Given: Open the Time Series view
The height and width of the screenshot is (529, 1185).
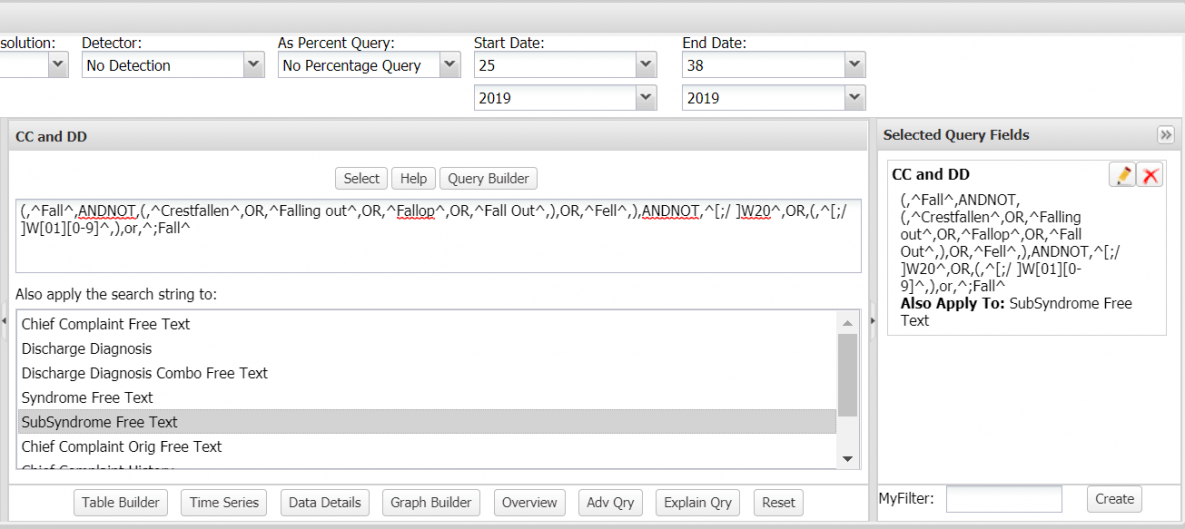Looking at the screenshot, I should point(224,502).
